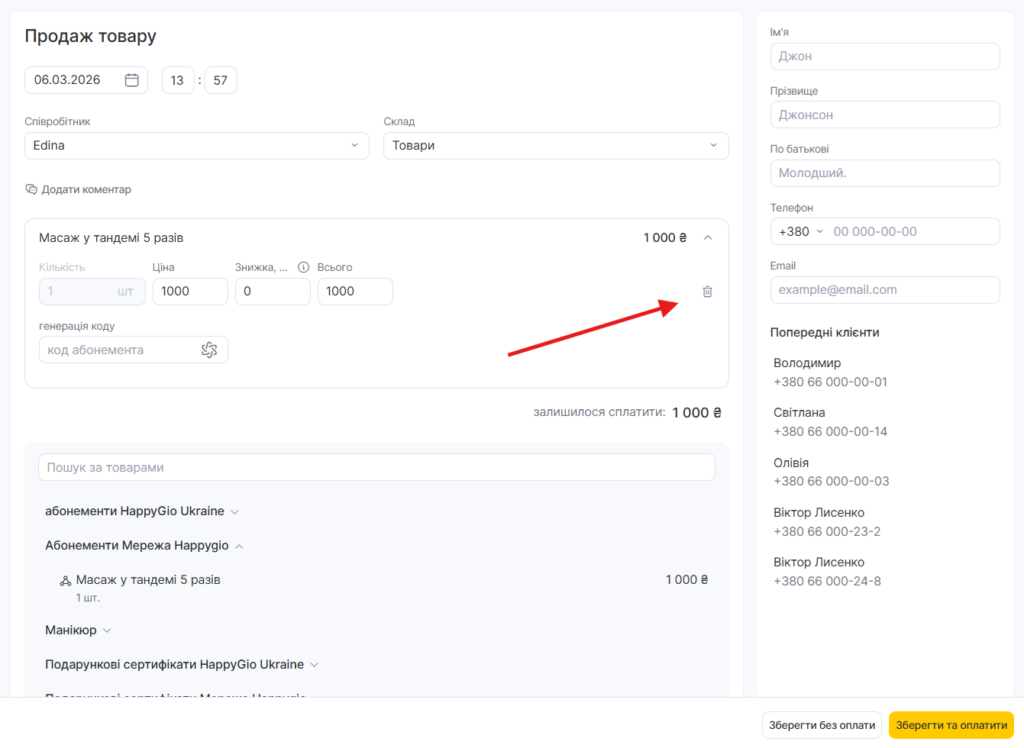
Task: Open the calendar date picker icon
Action: coord(131,80)
